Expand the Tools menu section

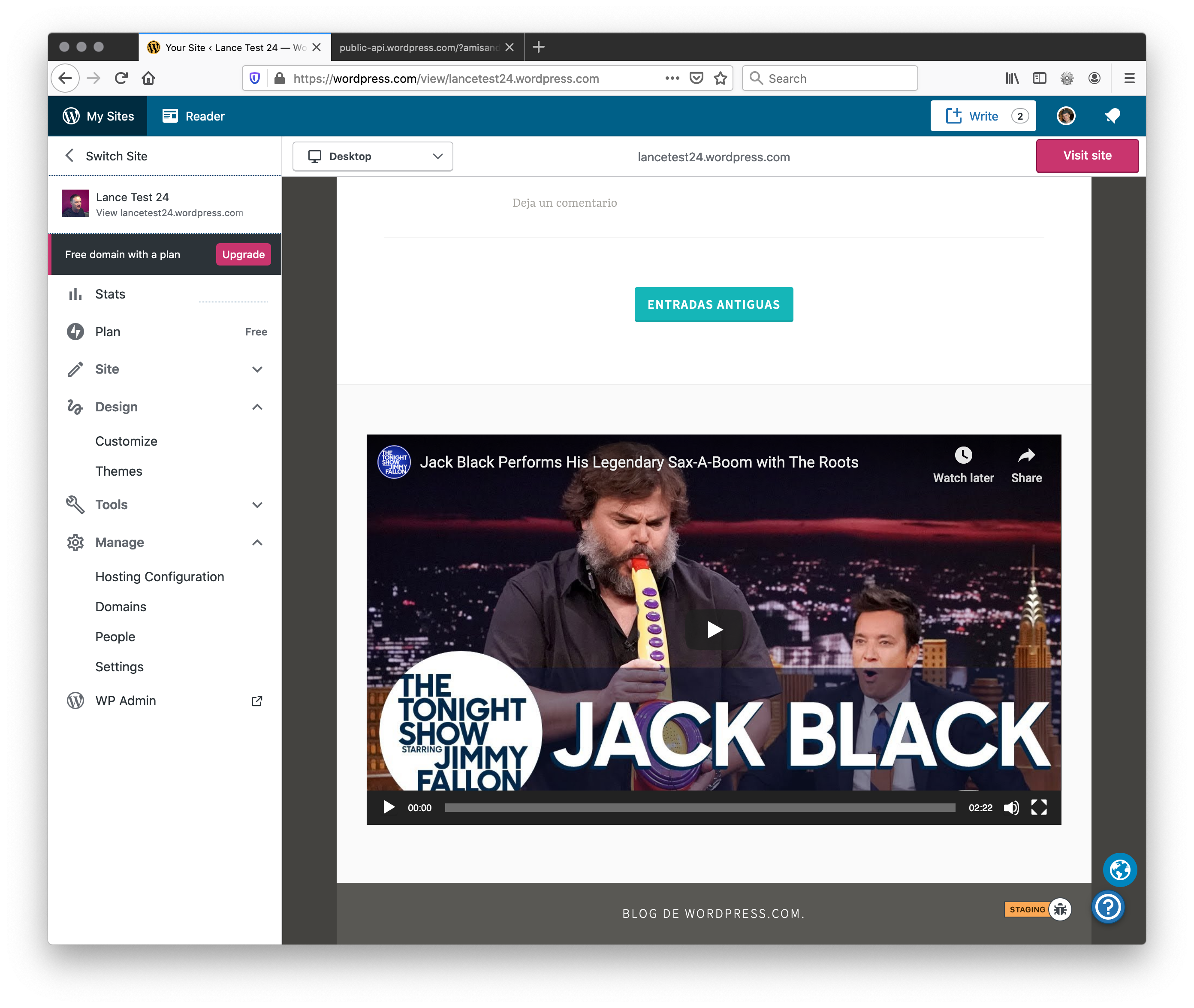pyautogui.click(x=257, y=505)
